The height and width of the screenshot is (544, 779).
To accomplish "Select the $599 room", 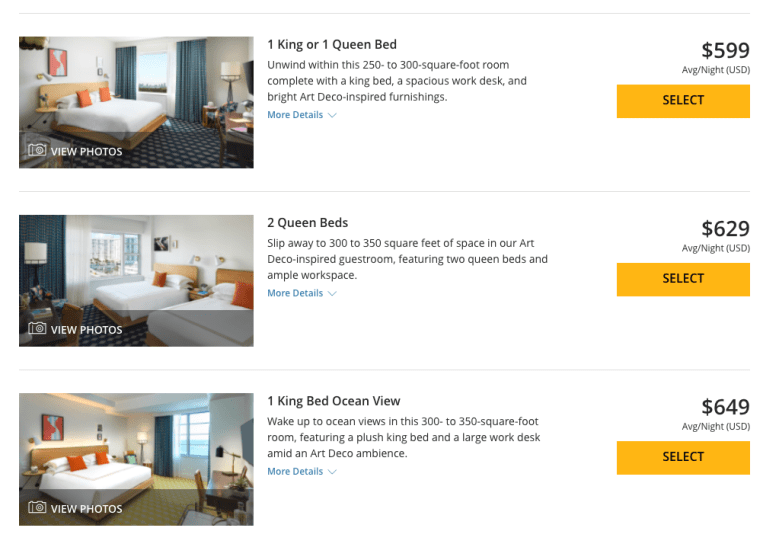I will coord(683,101).
